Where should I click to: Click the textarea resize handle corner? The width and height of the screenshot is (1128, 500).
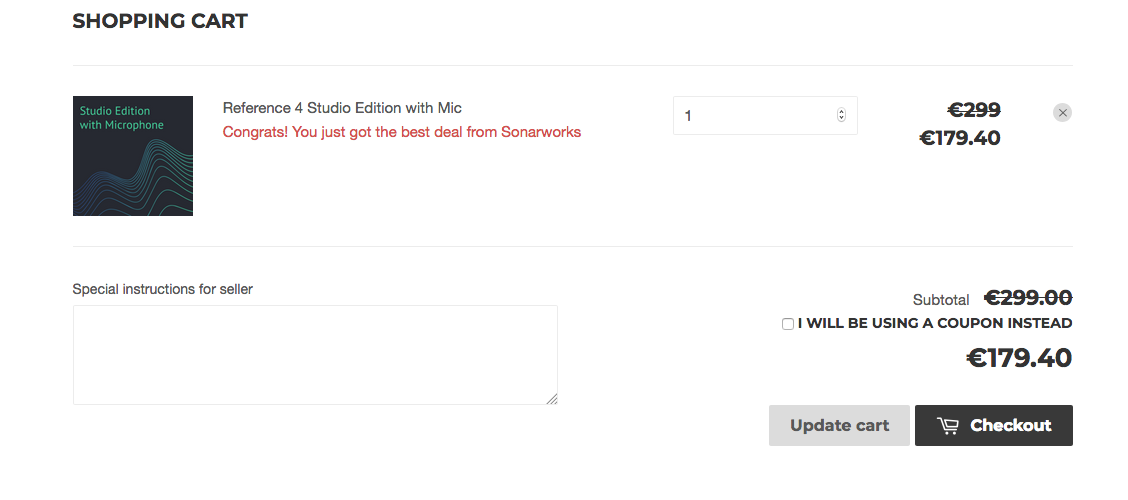pos(551,398)
